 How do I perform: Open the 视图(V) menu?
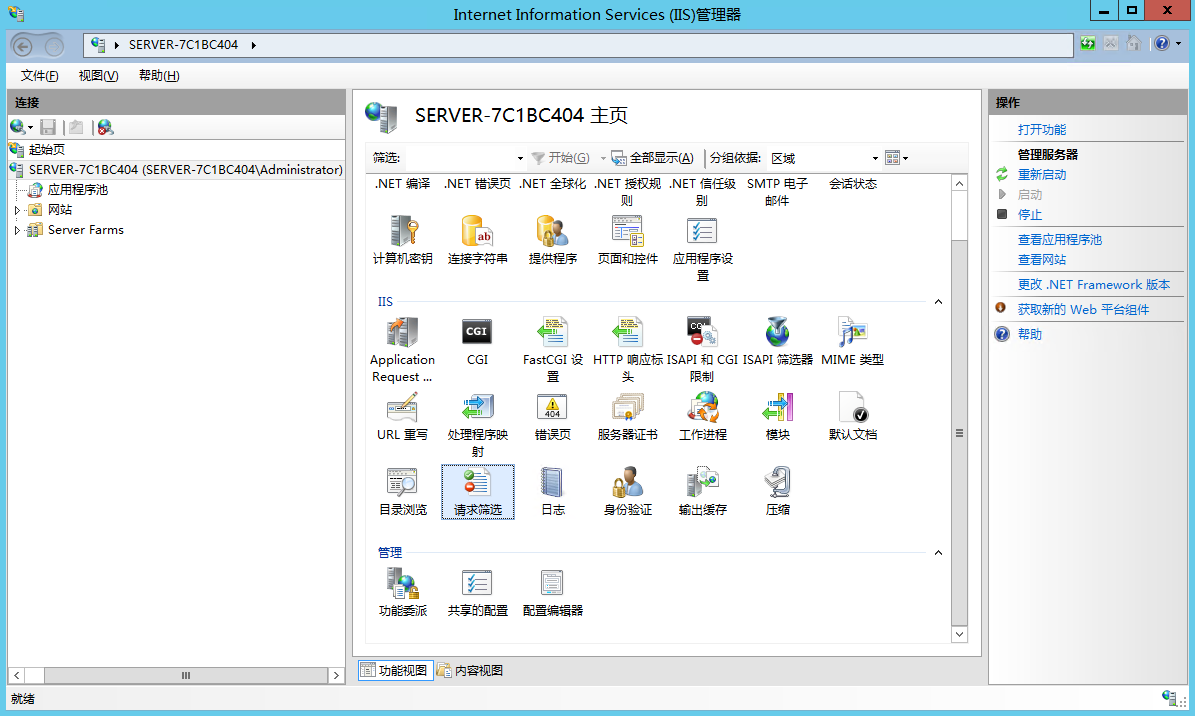(98, 75)
